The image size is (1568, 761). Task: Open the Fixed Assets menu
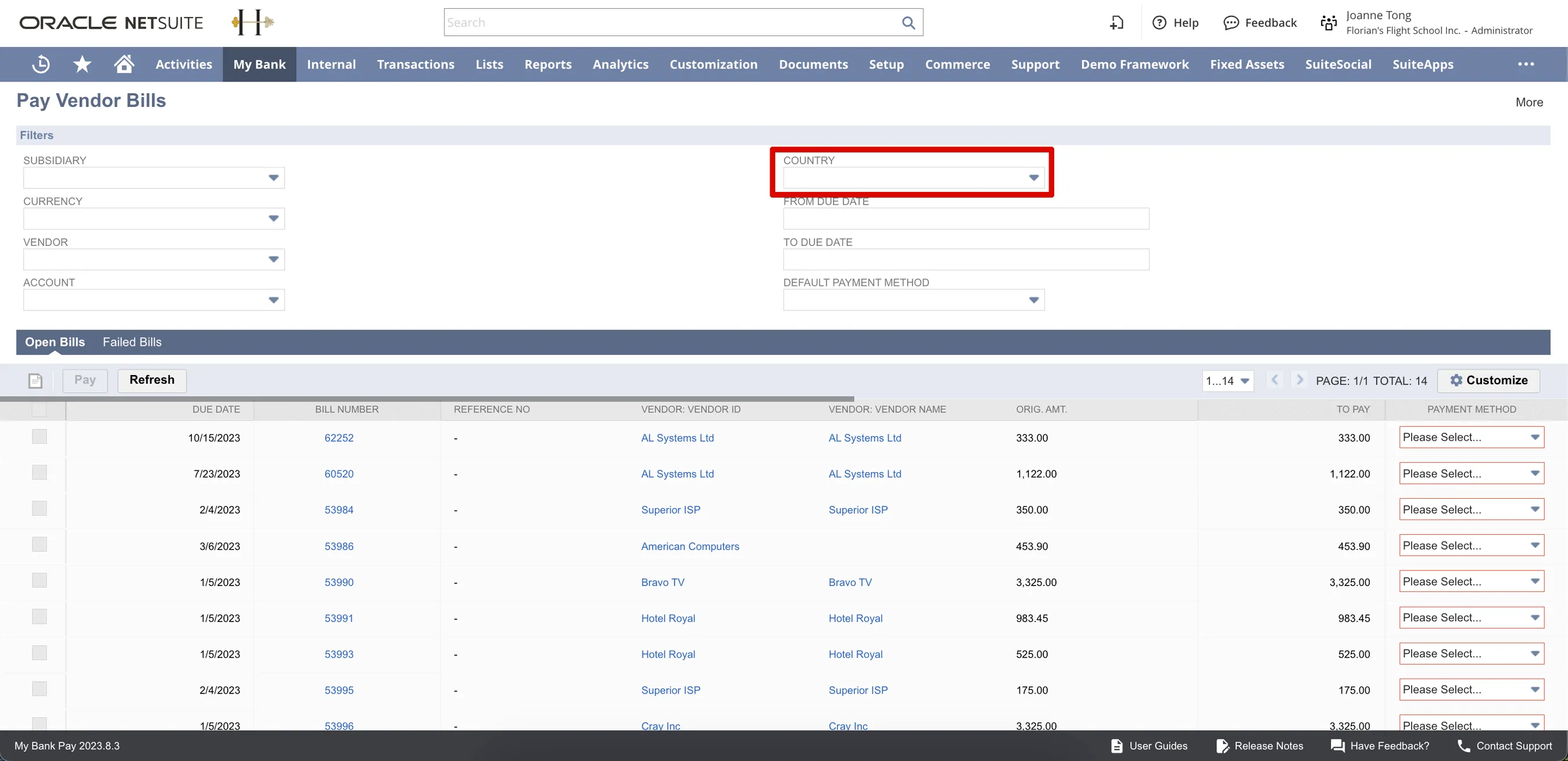coord(1247,64)
